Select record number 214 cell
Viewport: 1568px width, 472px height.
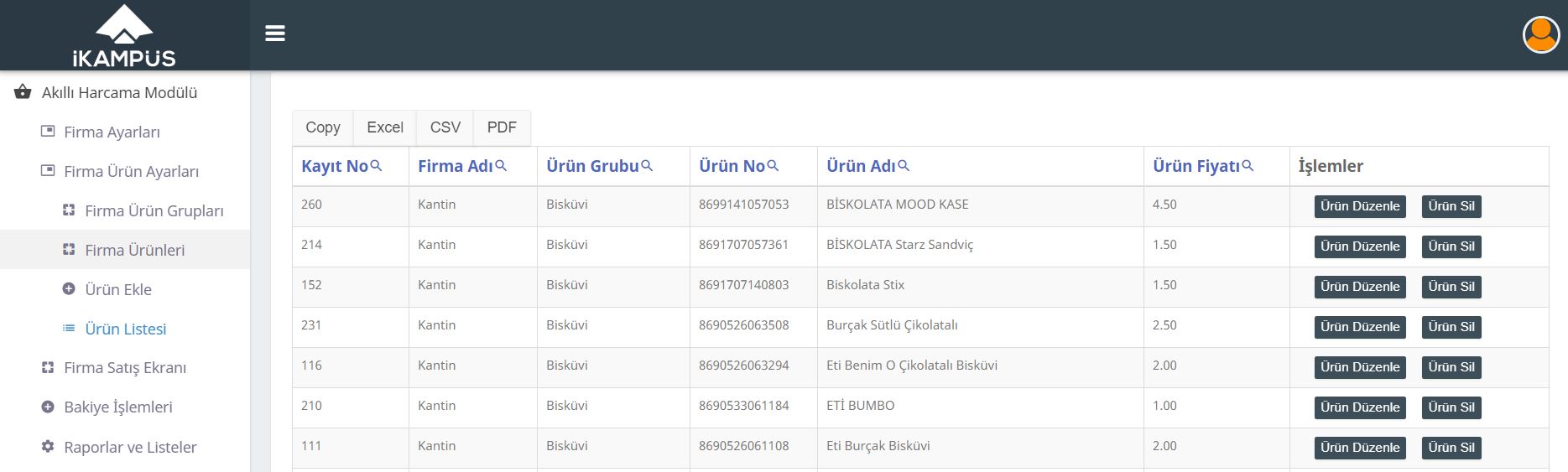click(x=351, y=246)
